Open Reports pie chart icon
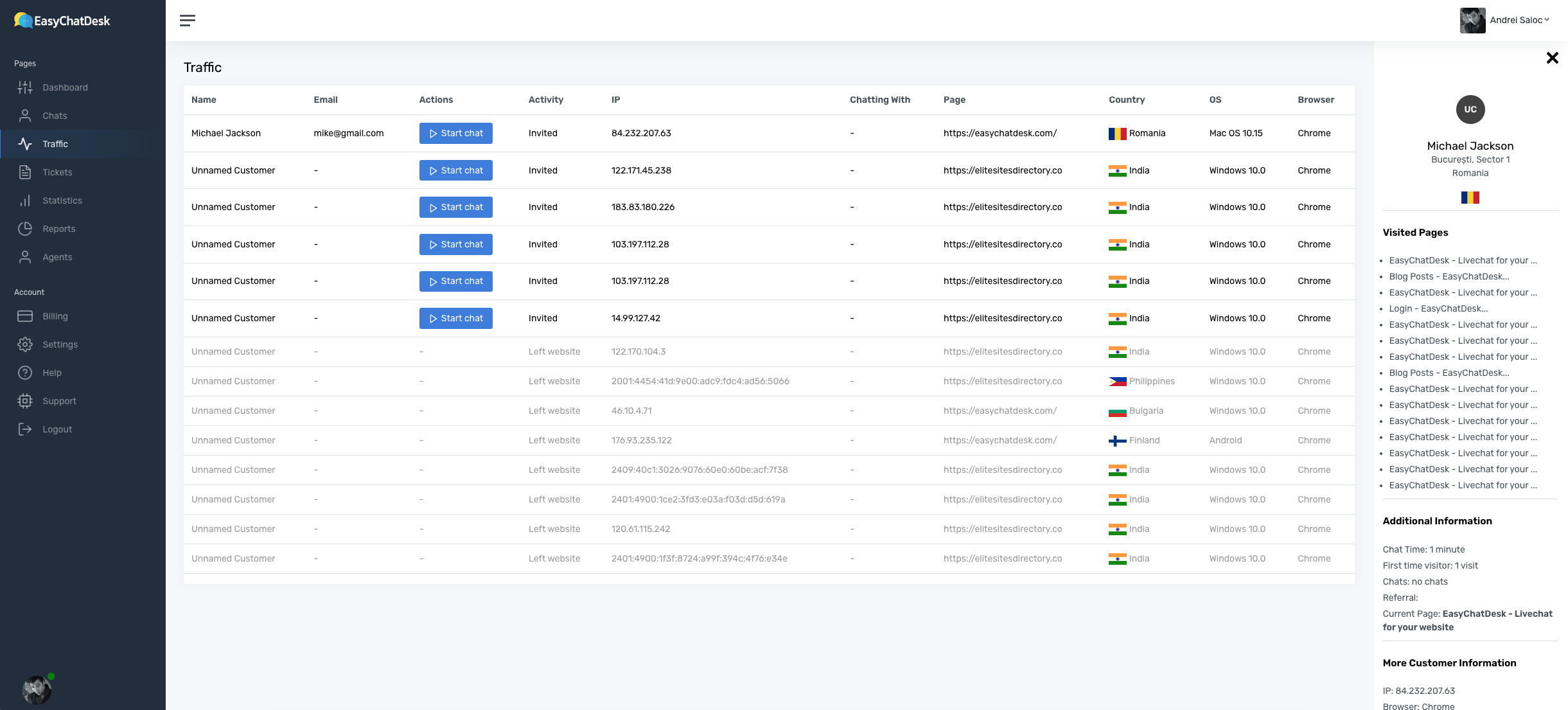Screen dimensions: 1568x710 coord(25,229)
